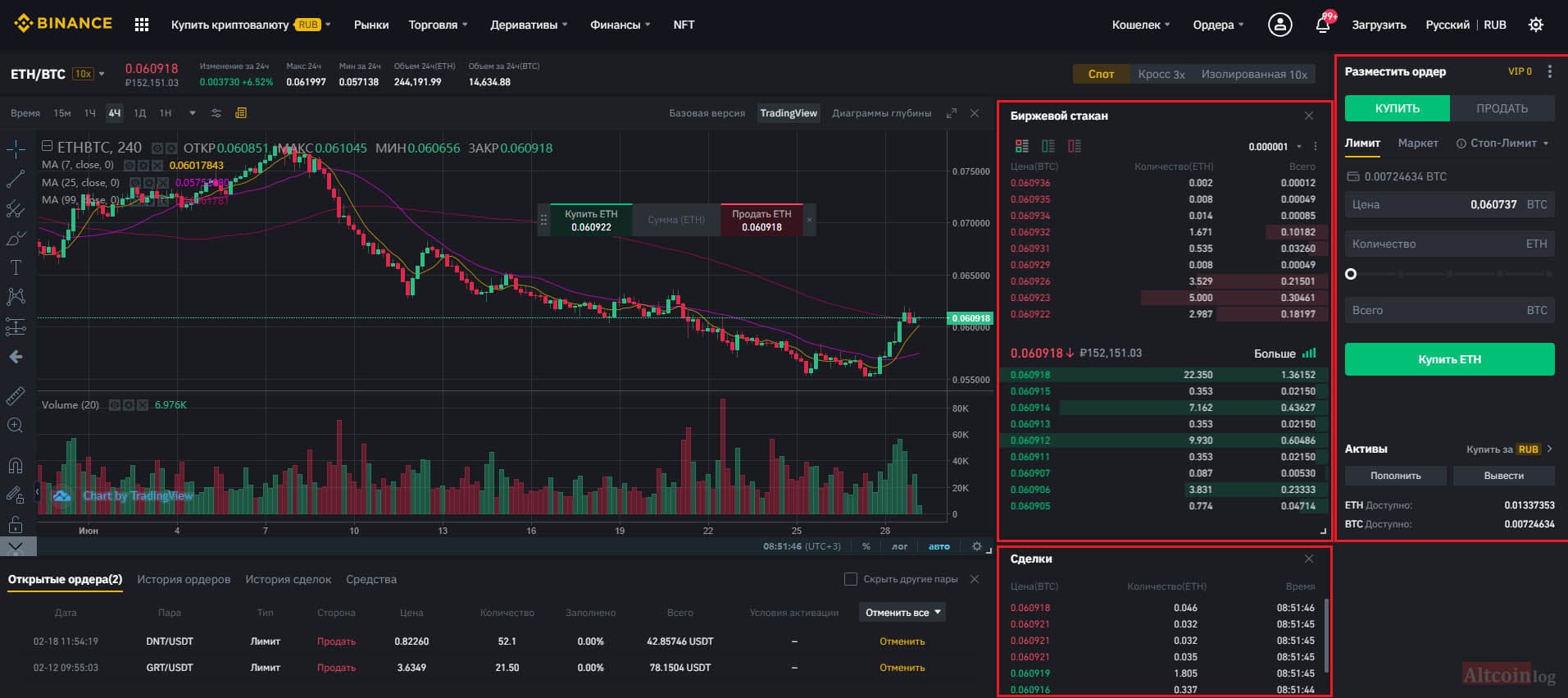This screenshot has height=698, width=1568.
Task: Open the 'Отменить все' dropdown
Action: click(x=902, y=613)
